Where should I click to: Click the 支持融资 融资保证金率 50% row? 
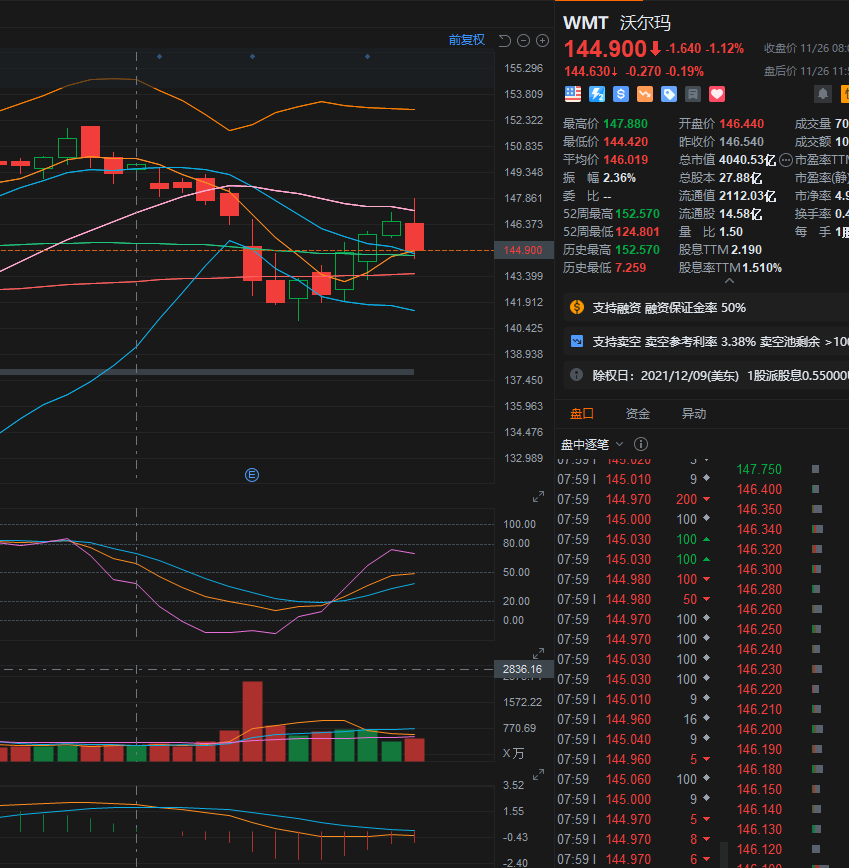(x=706, y=308)
